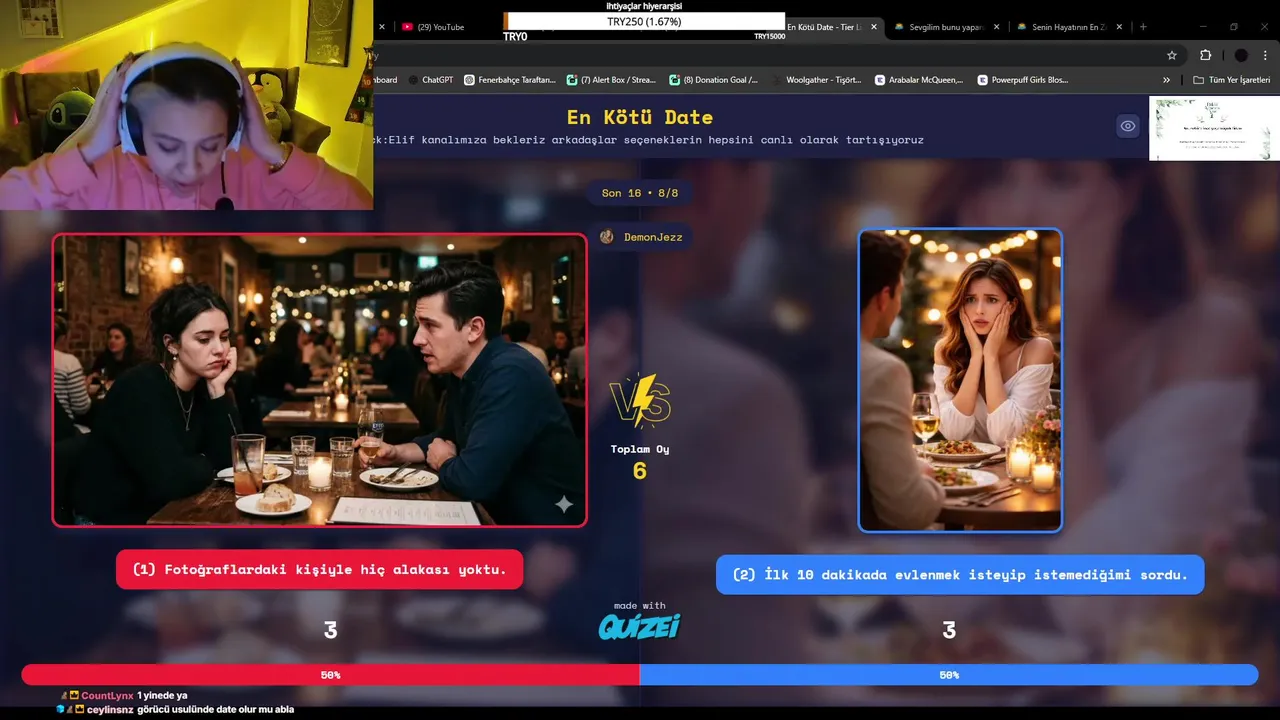Open the Arabalar McQueen bookmark

coord(919,80)
